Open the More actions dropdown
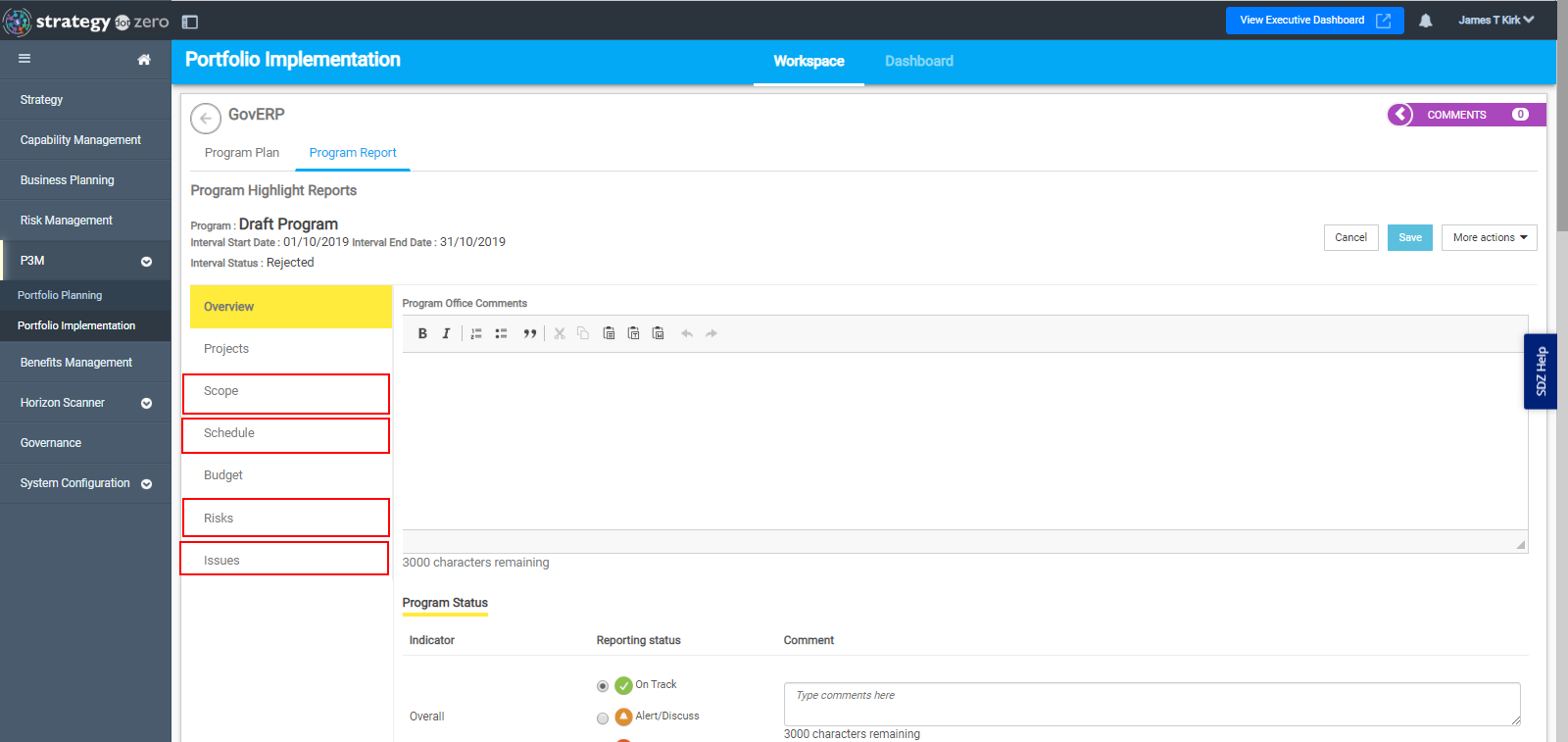The height and width of the screenshot is (742, 1568). point(1489,237)
